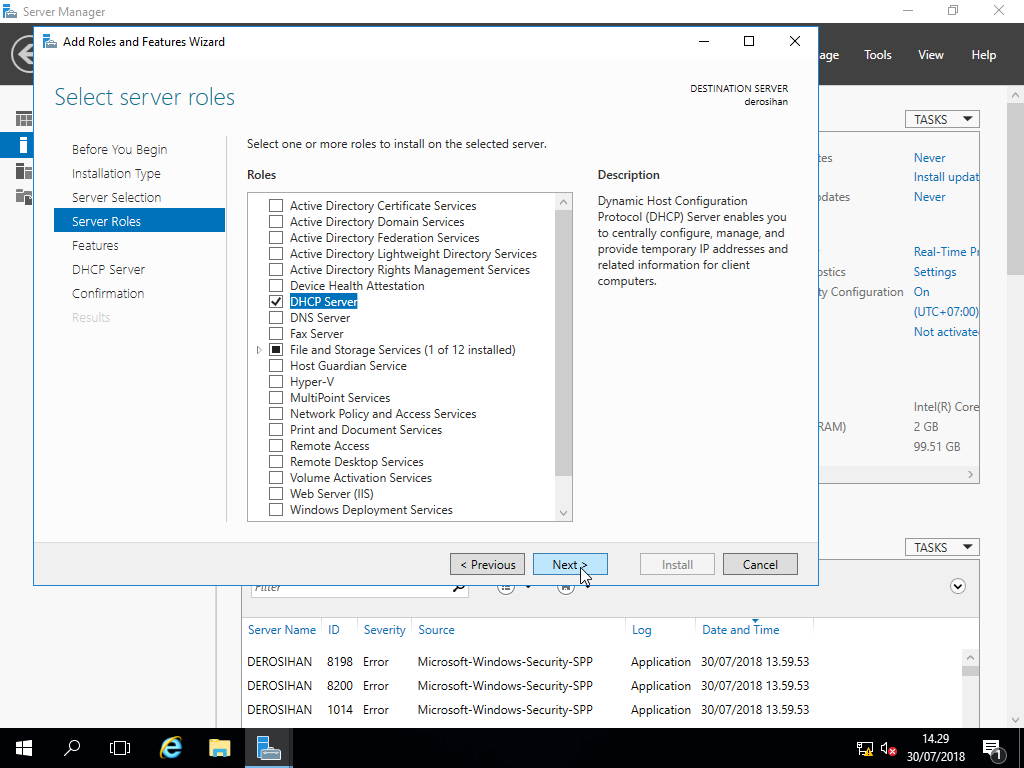Uncheck the DHCP Server role
Image resolution: width=1024 pixels, height=768 pixels.
(x=276, y=302)
